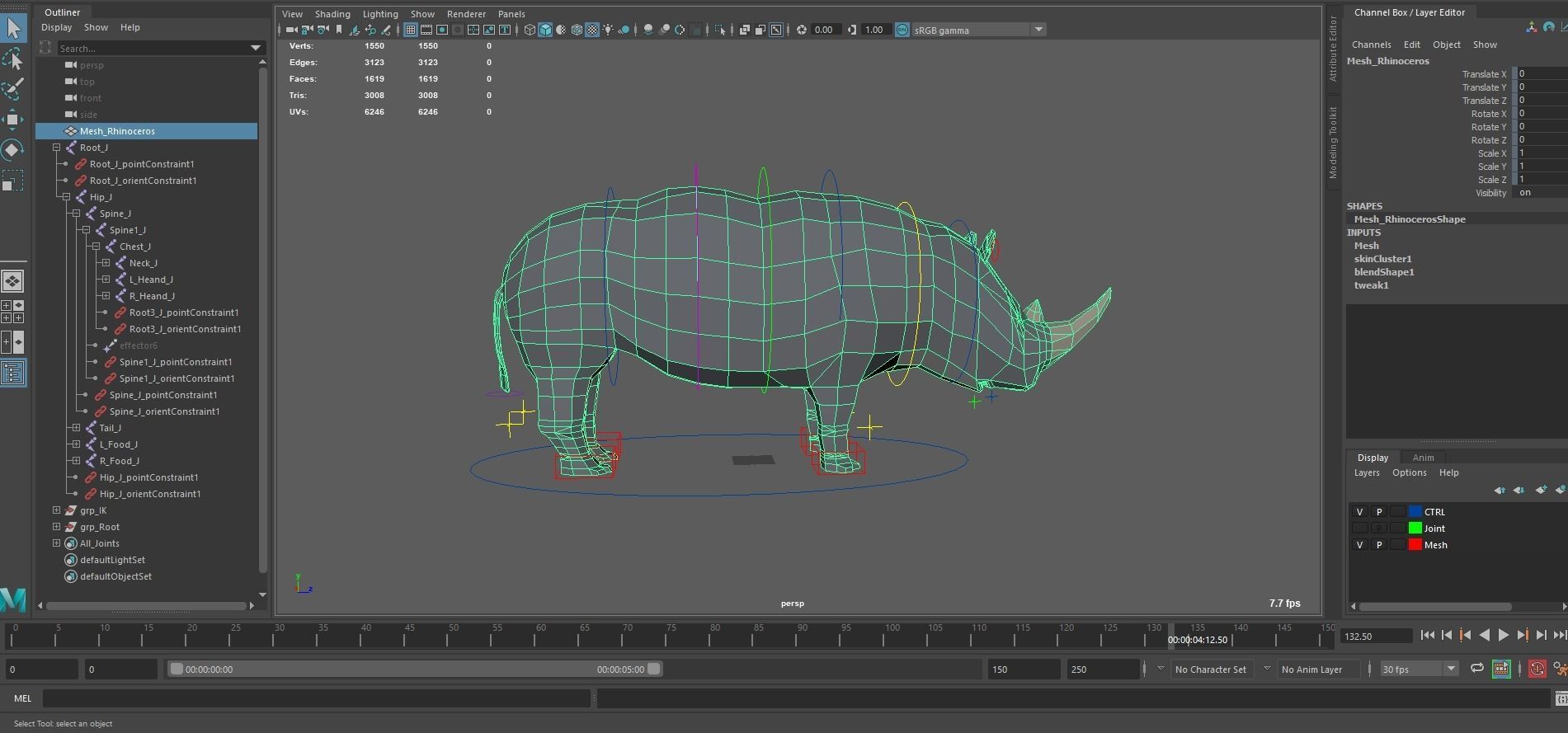
Task: Expand the All_Joints set
Action: 57,543
